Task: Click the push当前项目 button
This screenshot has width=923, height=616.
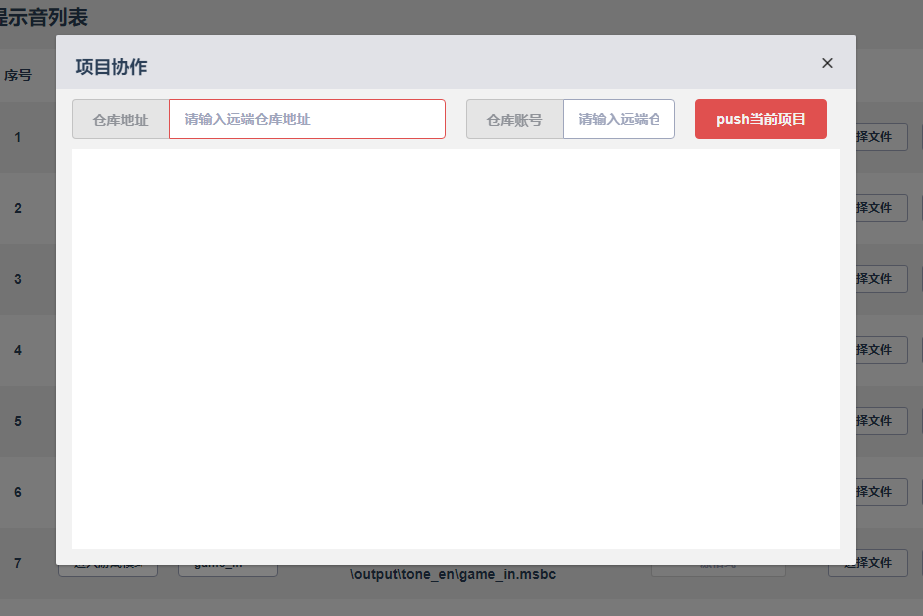Action: click(x=761, y=119)
